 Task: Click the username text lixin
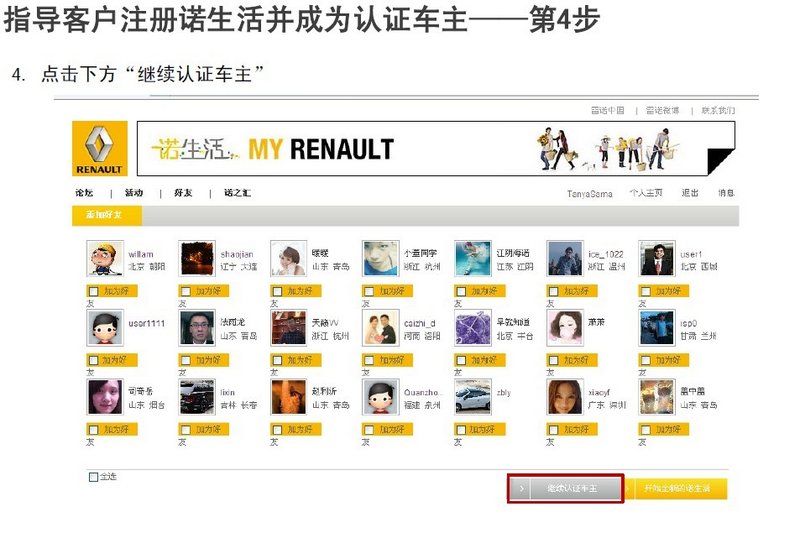pos(228,393)
